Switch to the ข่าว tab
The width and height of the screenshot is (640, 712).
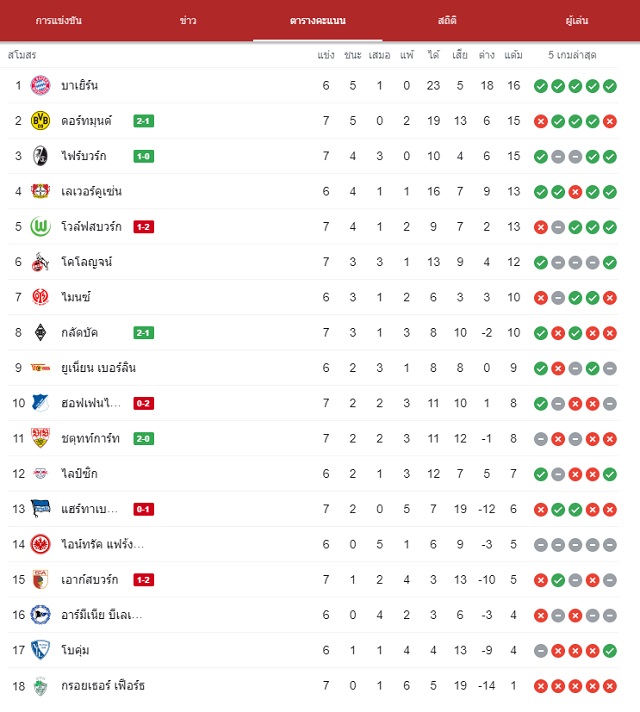188,20
